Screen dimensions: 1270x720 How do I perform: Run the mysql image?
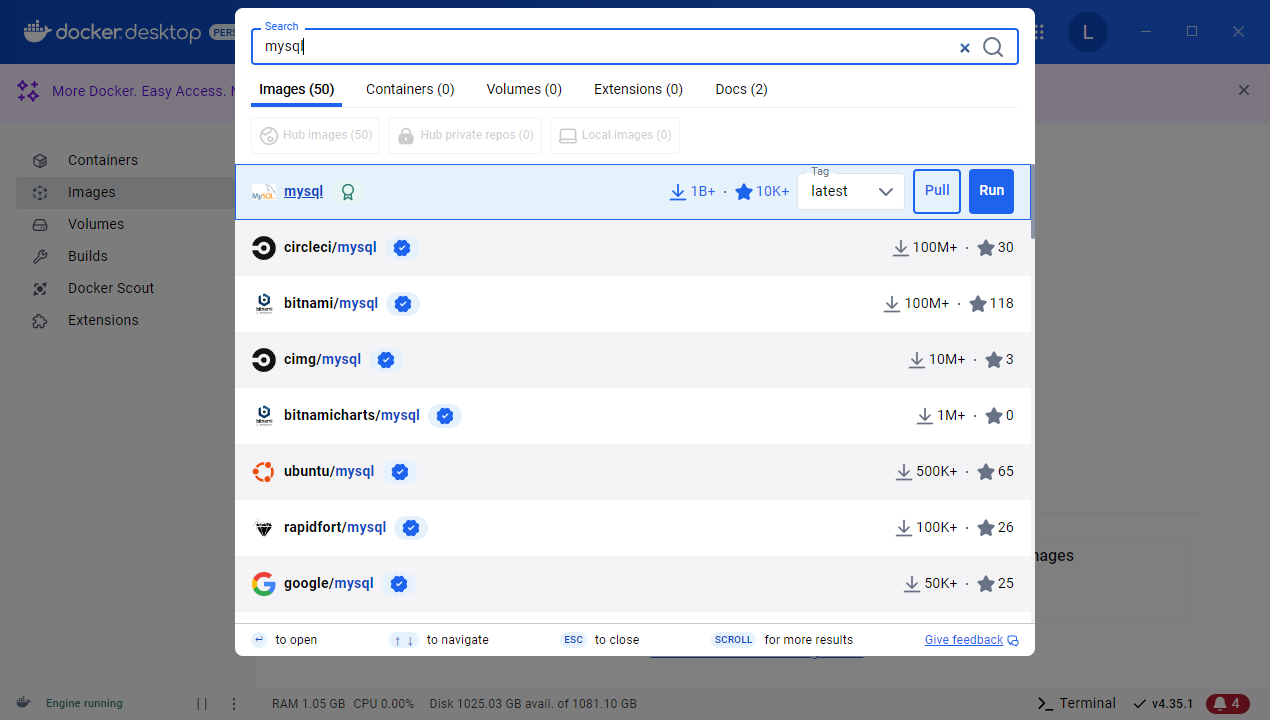[x=992, y=191]
